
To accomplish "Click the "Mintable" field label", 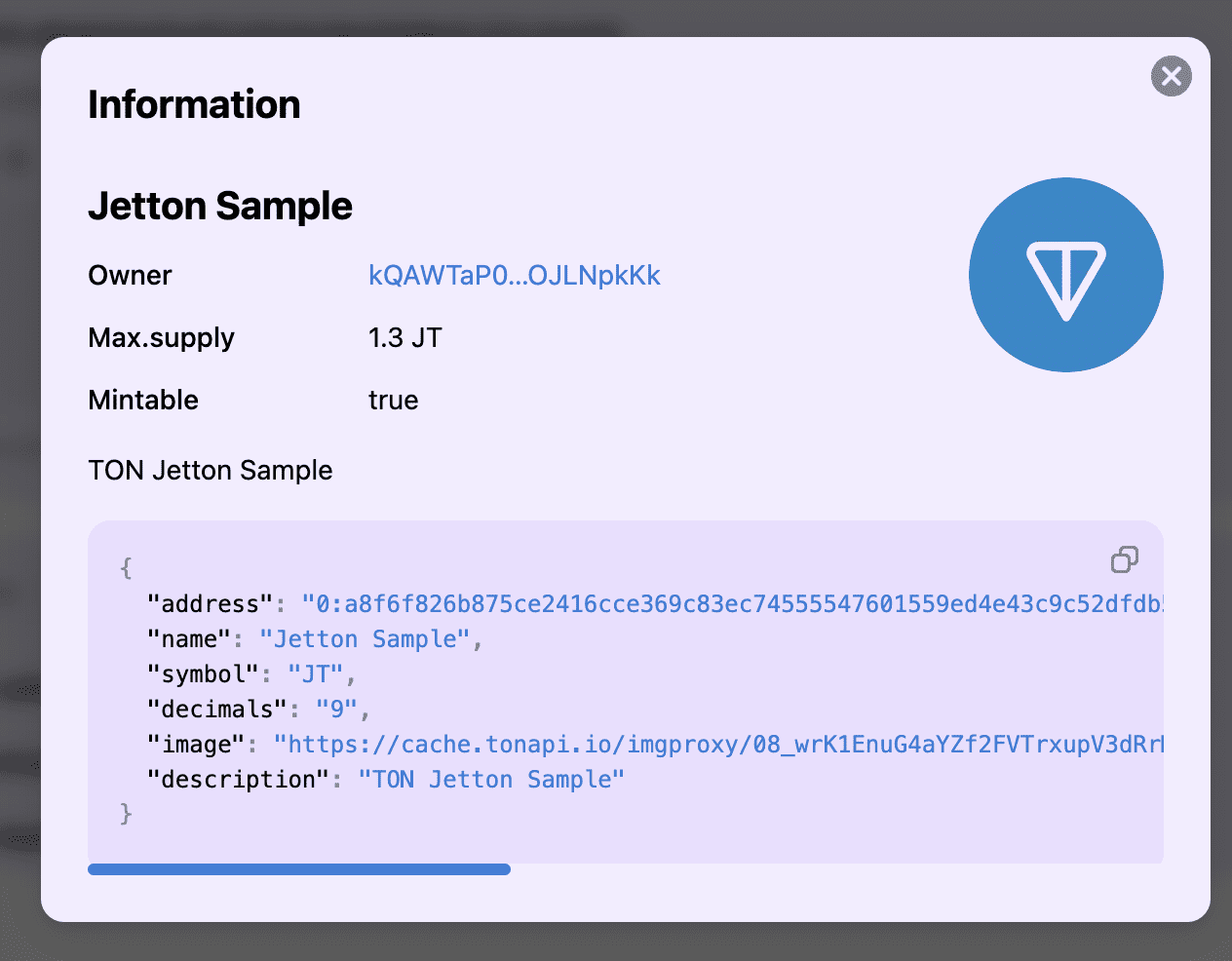I will click(x=143, y=401).
